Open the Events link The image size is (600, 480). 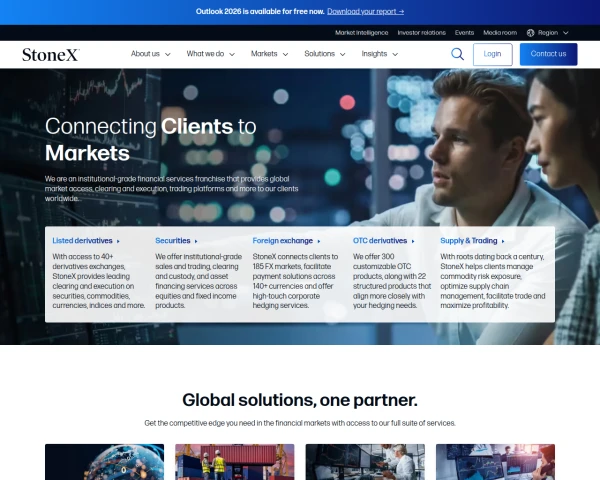click(x=465, y=33)
